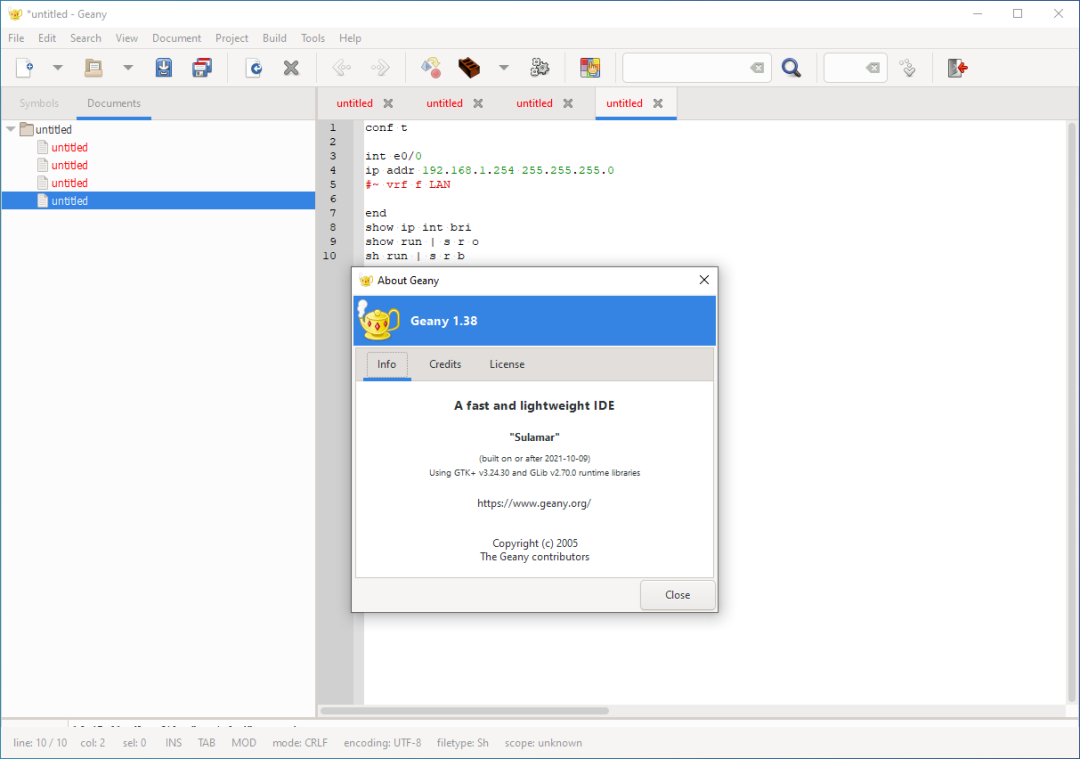The height and width of the screenshot is (759, 1080).
Task: Select the Documents sidebar tab
Action: click(x=114, y=103)
